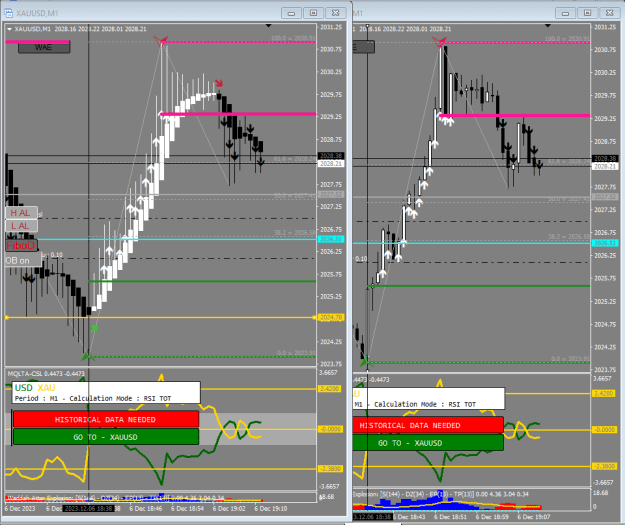Viewport: 625px width, 525px height.
Task: Click the yellow 2024.78 price label
Action: click(331, 317)
